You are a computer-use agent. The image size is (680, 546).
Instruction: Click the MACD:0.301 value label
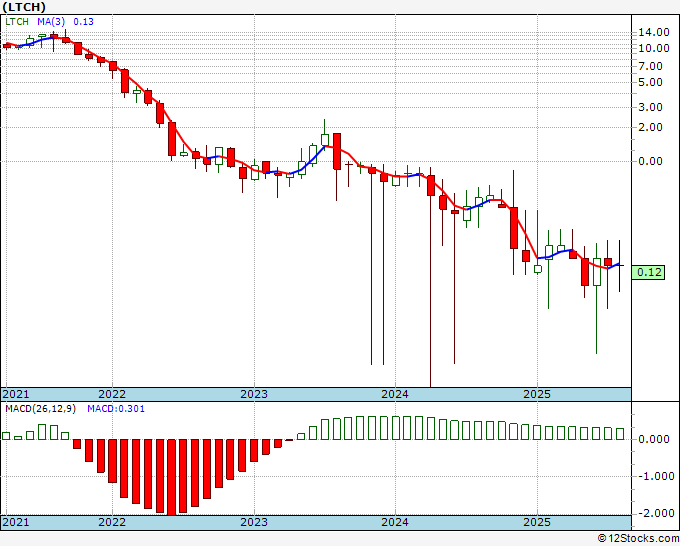click(x=116, y=409)
